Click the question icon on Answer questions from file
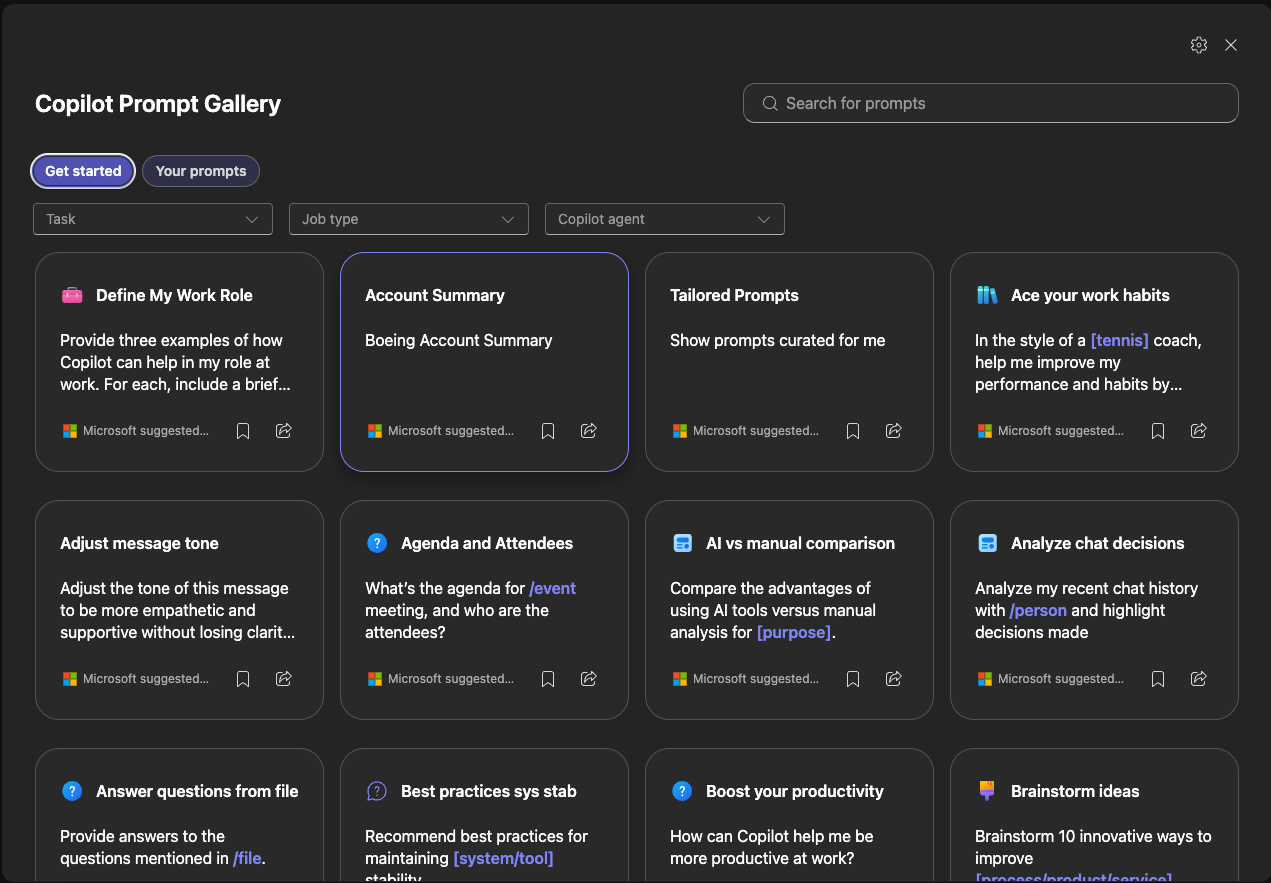The height and width of the screenshot is (883, 1271). [72, 791]
